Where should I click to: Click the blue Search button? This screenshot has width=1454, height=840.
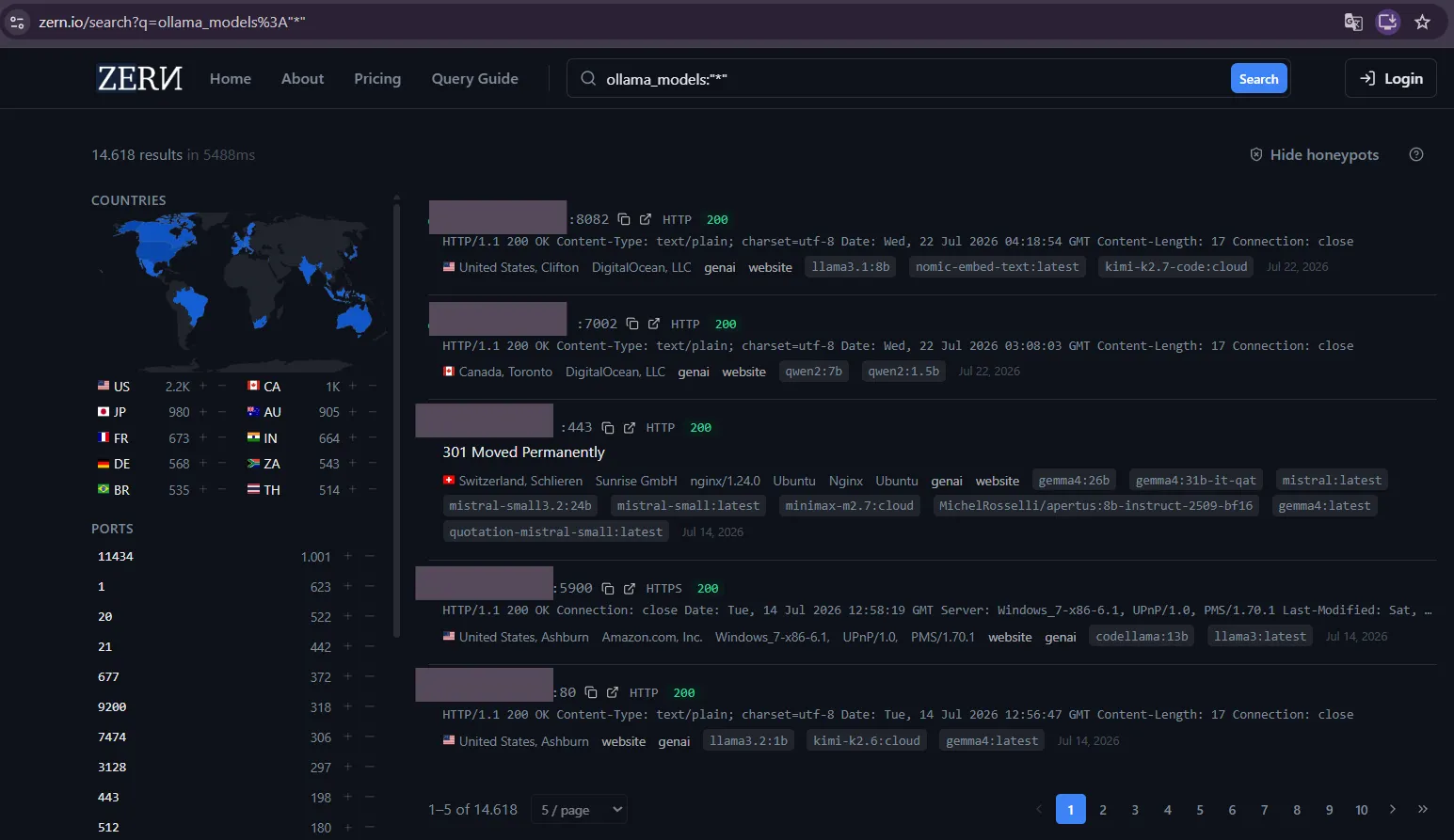tap(1258, 79)
